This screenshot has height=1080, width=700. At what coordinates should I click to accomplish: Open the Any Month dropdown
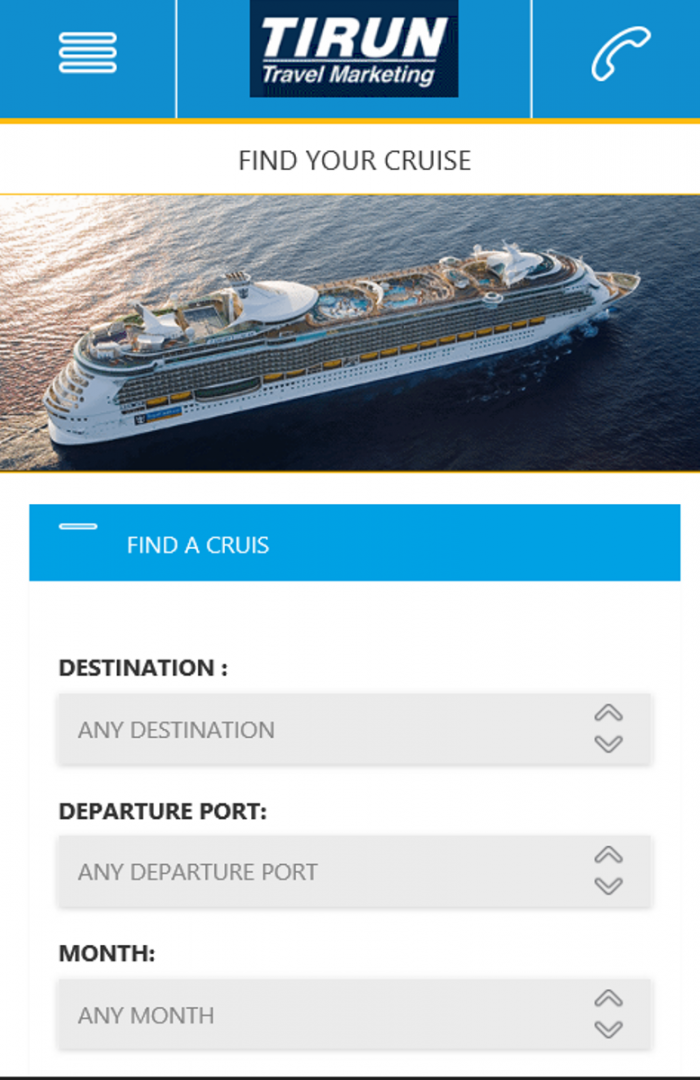coord(355,1015)
